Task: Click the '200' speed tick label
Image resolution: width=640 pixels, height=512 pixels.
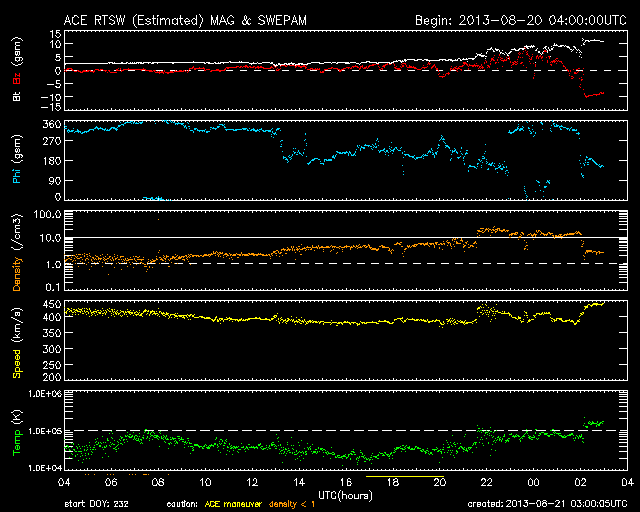Action: pyautogui.click(x=51, y=376)
